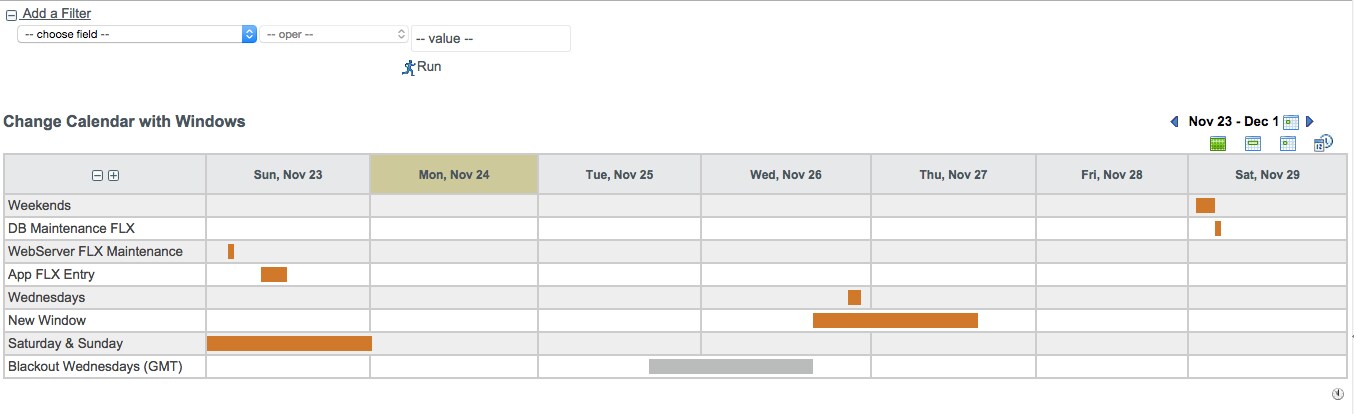Click the filter value input field
The width and height of the screenshot is (1354, 414).
pos(490,39)
